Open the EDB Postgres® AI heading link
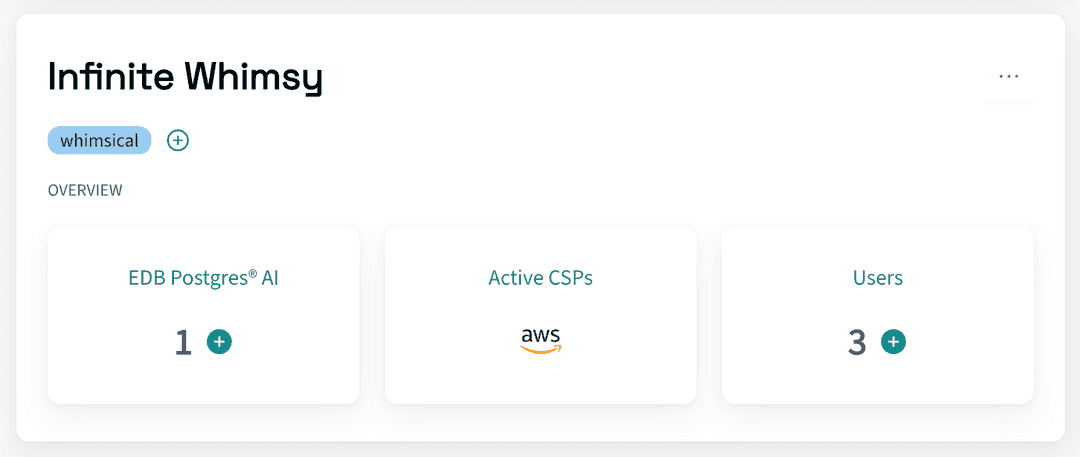Image resolution: width=1080 pixels, height=457 pixels. [203, 278]
